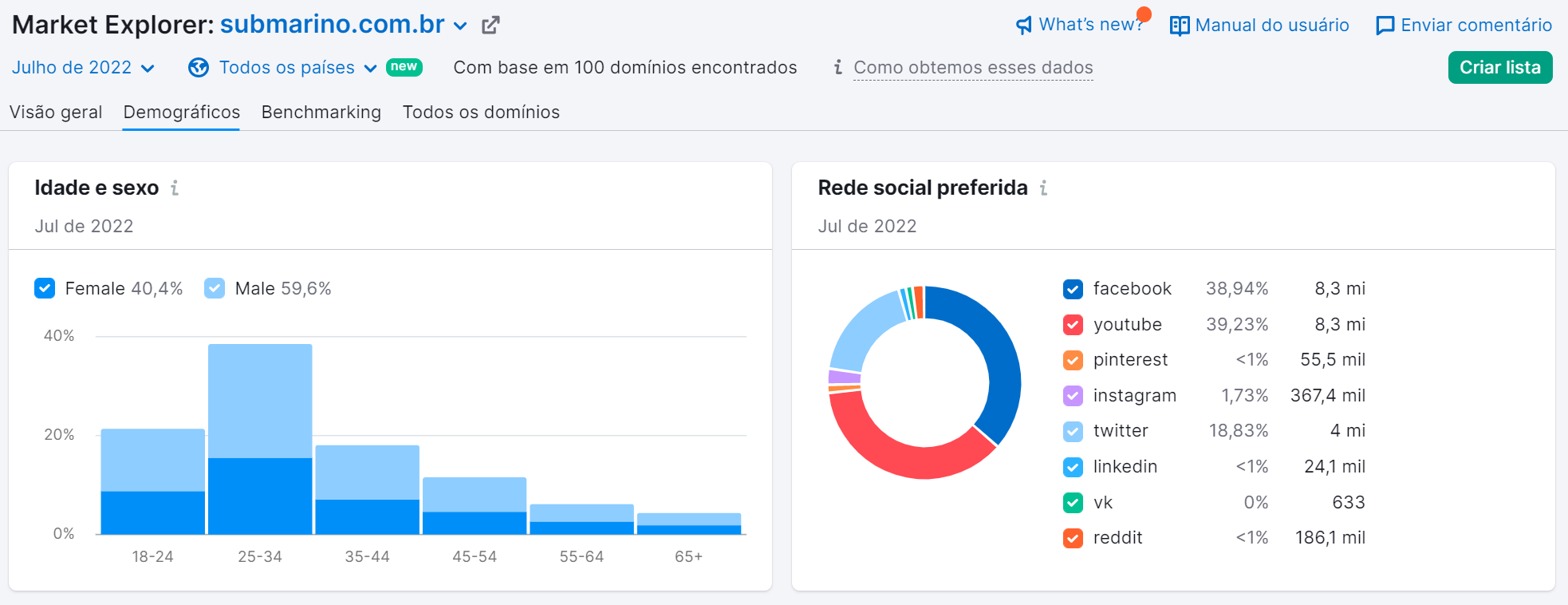Click Como obtemos esses dados link
Viewport: 1568px width, 605px height.
click(973, 68)
